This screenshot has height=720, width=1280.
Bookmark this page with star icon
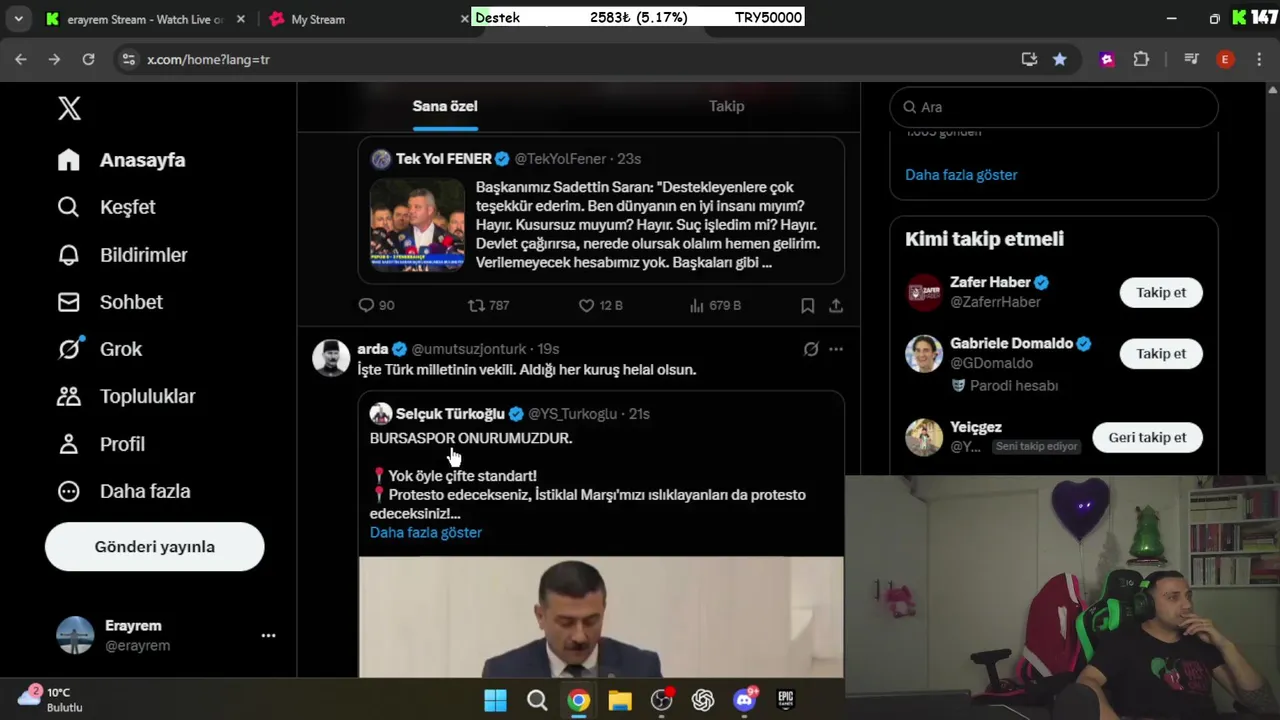(1059, 60)
